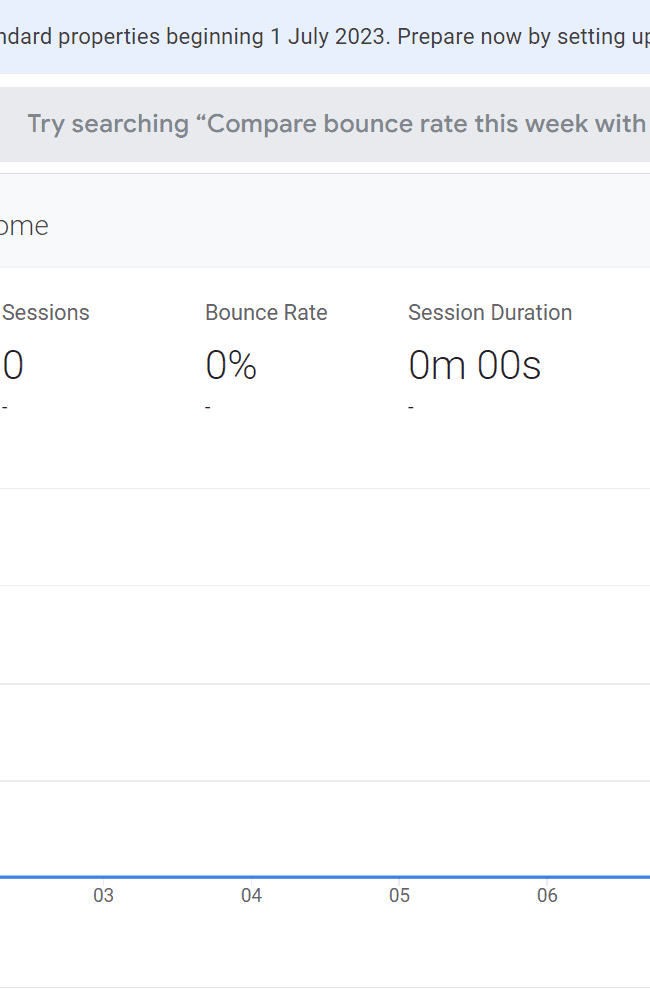Click the blue chart line above the 06 label

pyautogui.click(x=547, y=877)
